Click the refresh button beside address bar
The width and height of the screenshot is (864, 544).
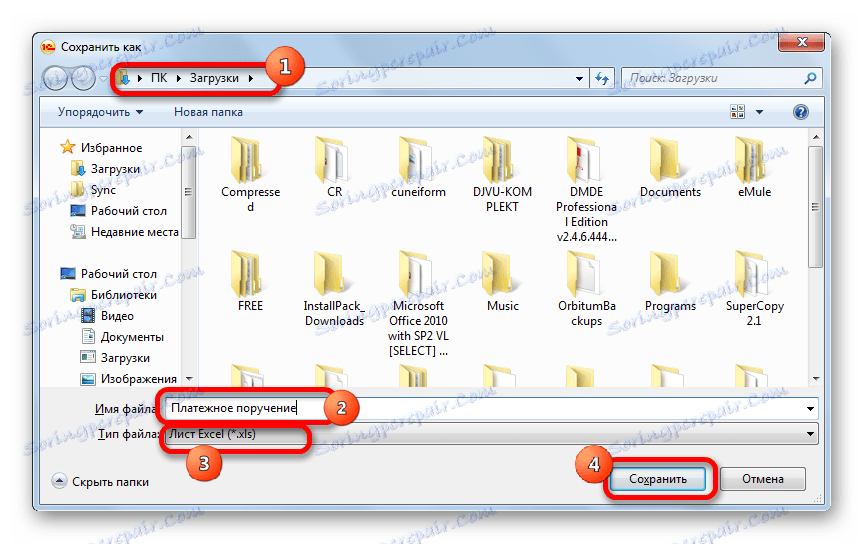coord(602,79)
